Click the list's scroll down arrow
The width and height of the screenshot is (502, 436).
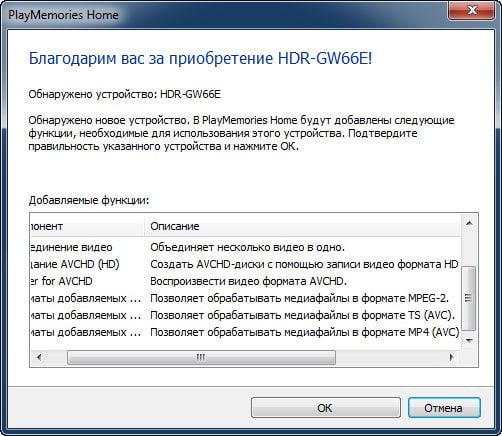tap(469, 340)
